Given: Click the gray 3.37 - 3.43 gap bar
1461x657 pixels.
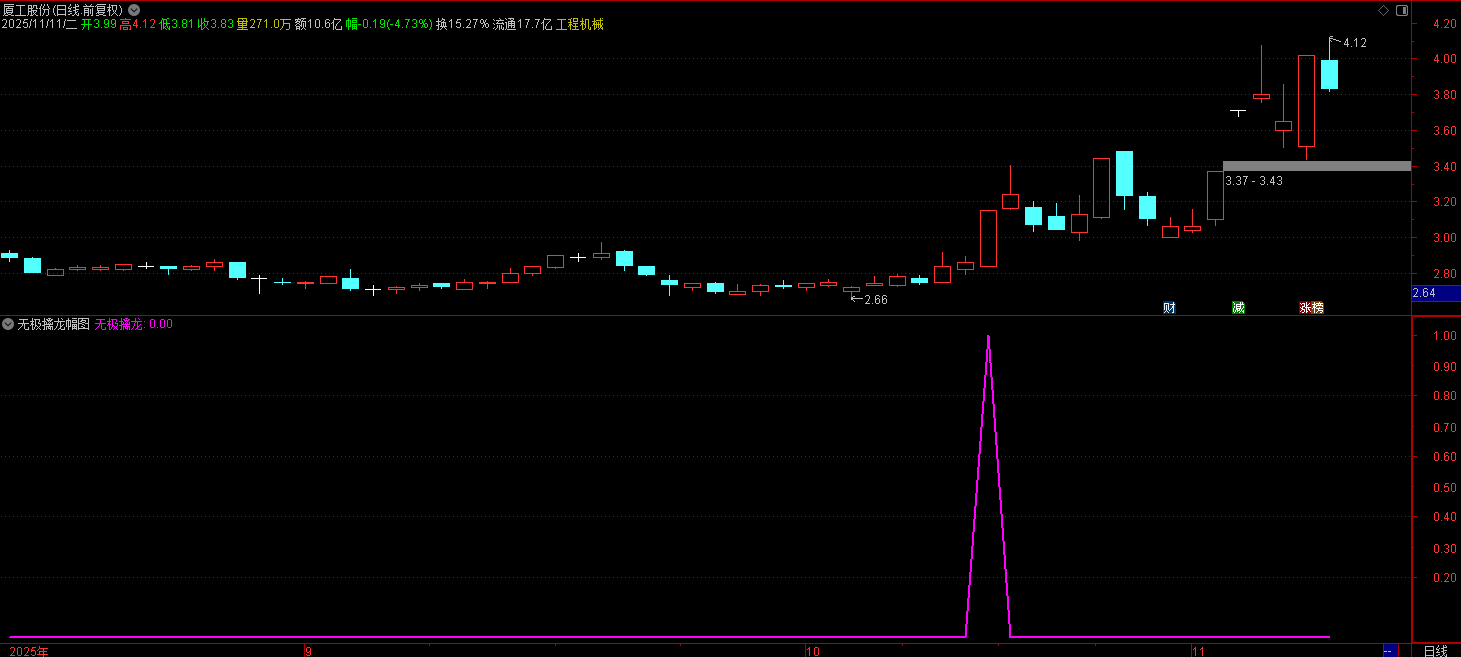Looking at the screenshot, I should pos(1316,166).
